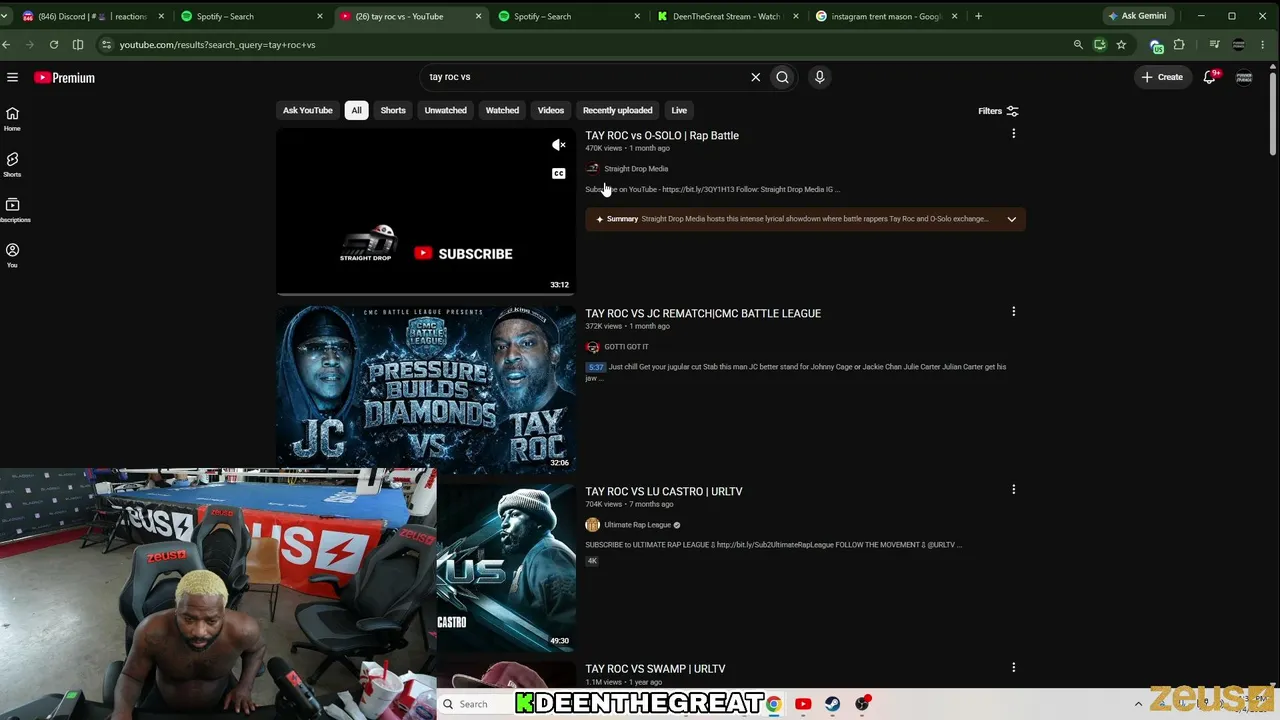Open TAY ROC VS JC REMATCH title link
1280x720 pixels.
[x=703, y=314]
